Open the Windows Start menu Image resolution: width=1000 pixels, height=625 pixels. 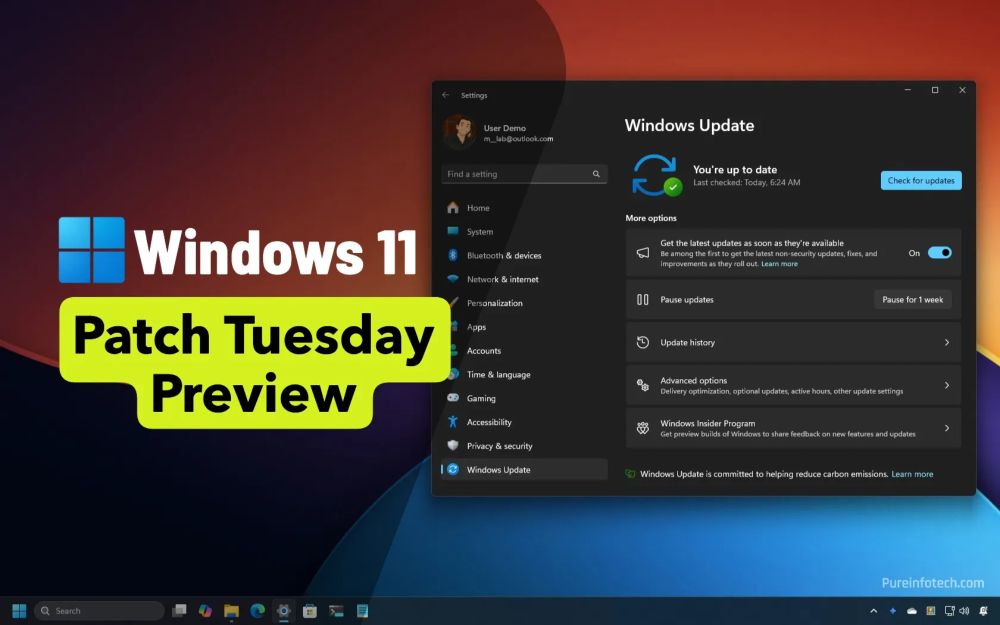point(19,611)
